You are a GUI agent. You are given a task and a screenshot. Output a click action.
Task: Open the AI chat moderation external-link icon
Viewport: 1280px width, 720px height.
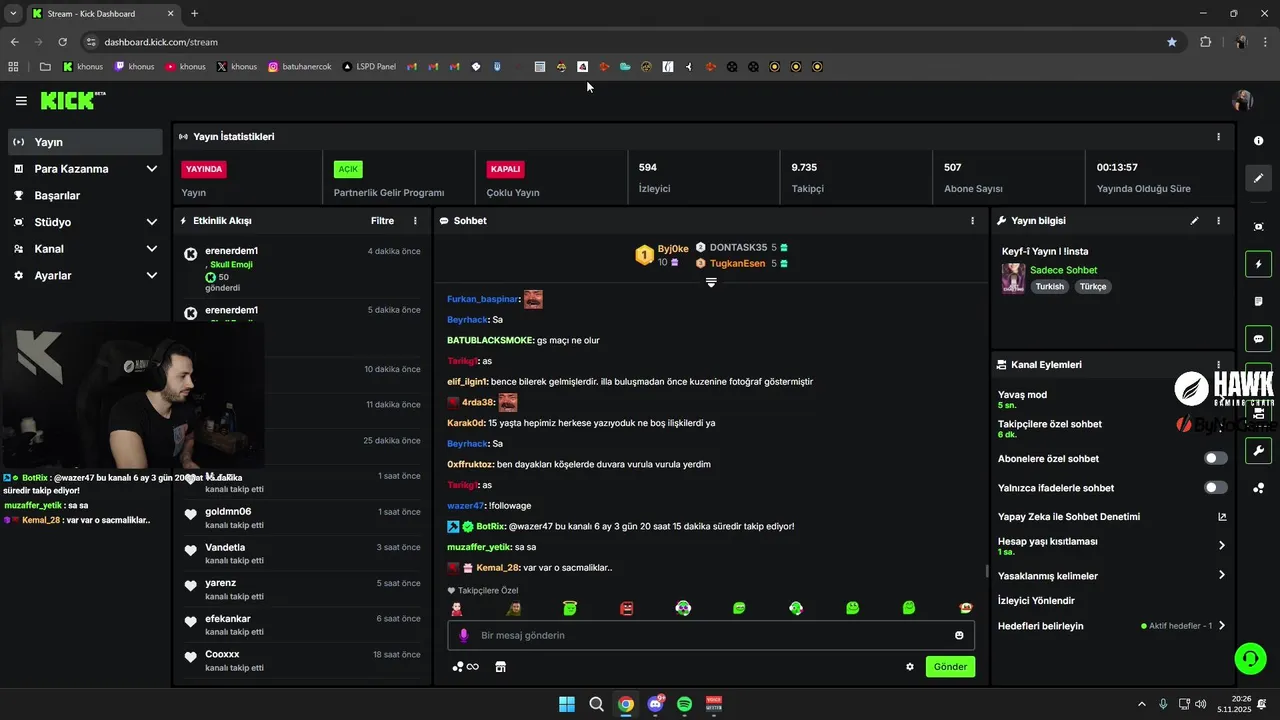(x=1221, y=517)
